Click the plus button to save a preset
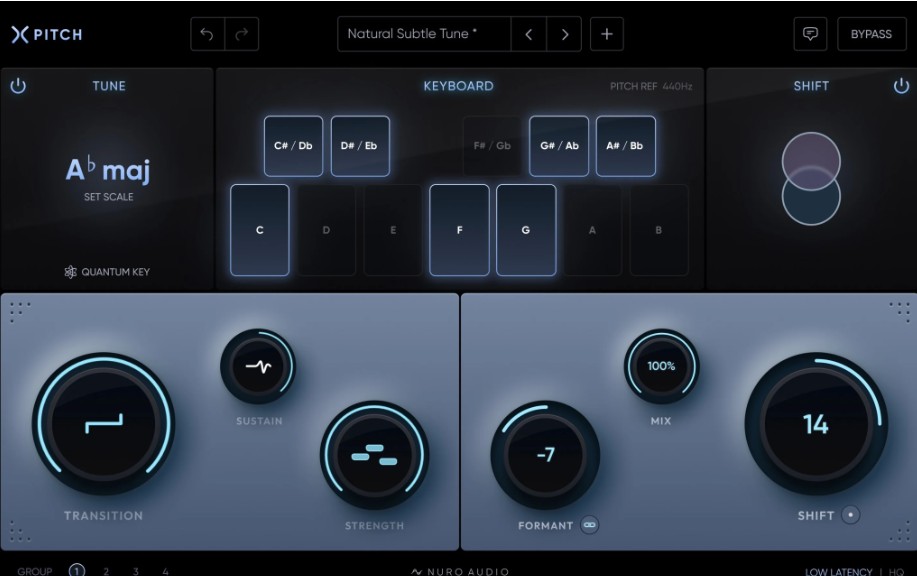Image resolution: width=917 pixels, height=576 pixels. (608, 33)
